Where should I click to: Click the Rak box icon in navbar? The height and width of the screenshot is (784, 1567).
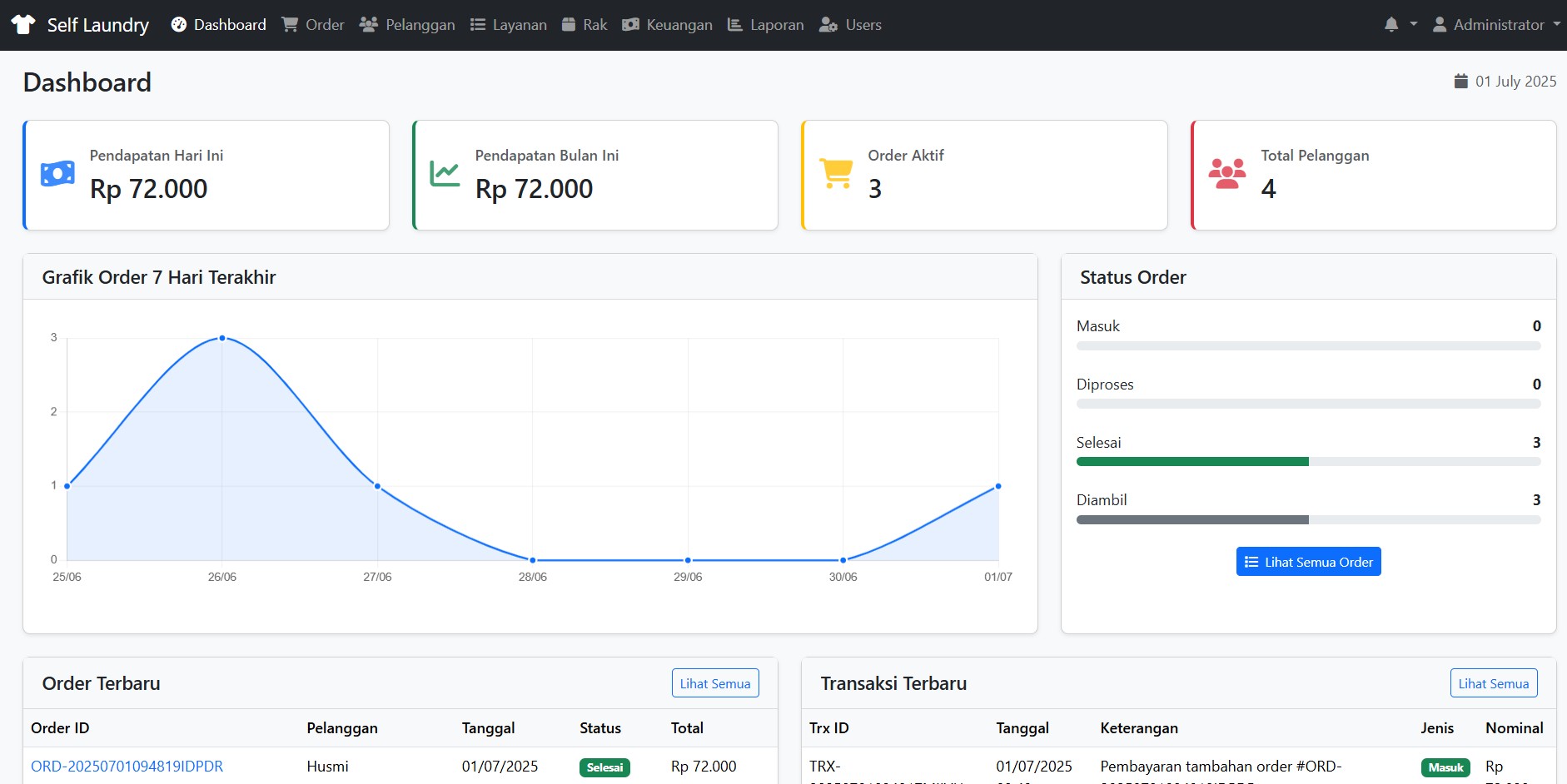click(x=569, y=25)
